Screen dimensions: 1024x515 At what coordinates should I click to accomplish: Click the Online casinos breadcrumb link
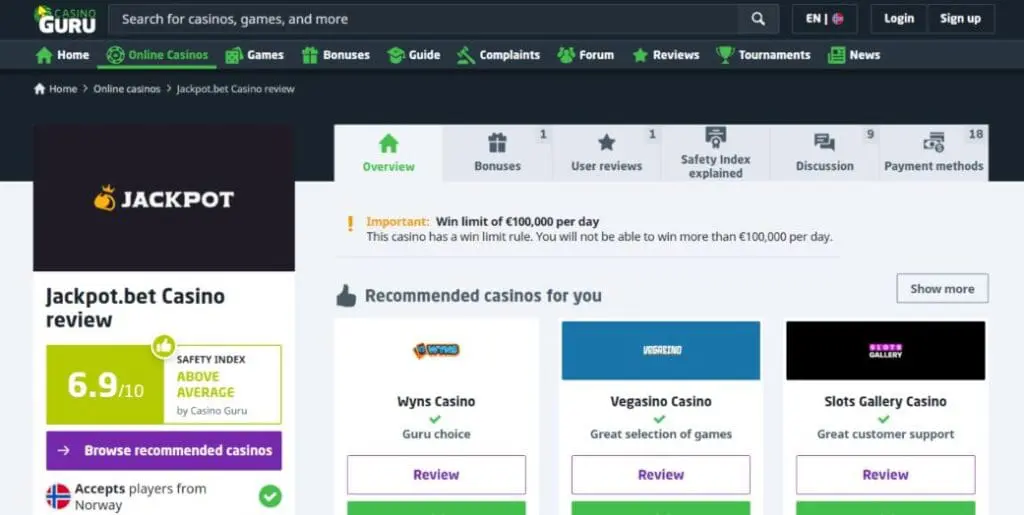click(x=127, y=89)
